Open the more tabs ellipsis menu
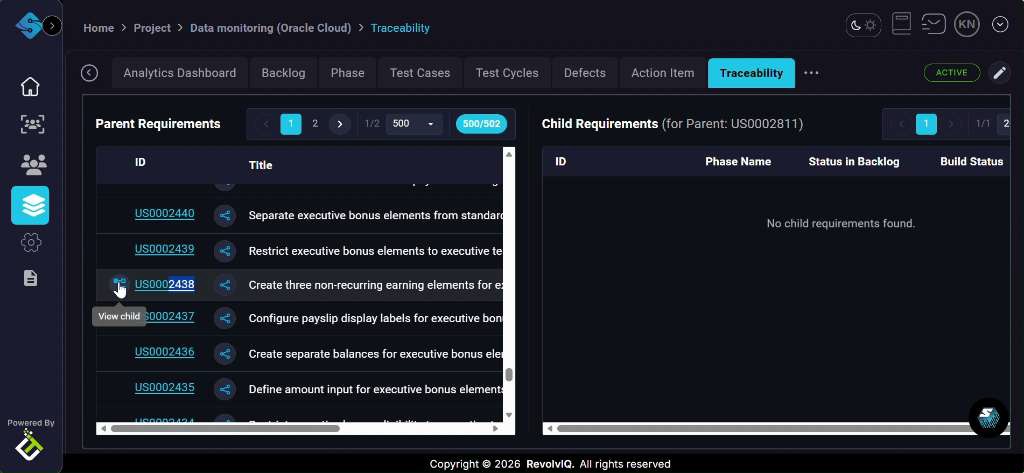 tap(811, 73)
